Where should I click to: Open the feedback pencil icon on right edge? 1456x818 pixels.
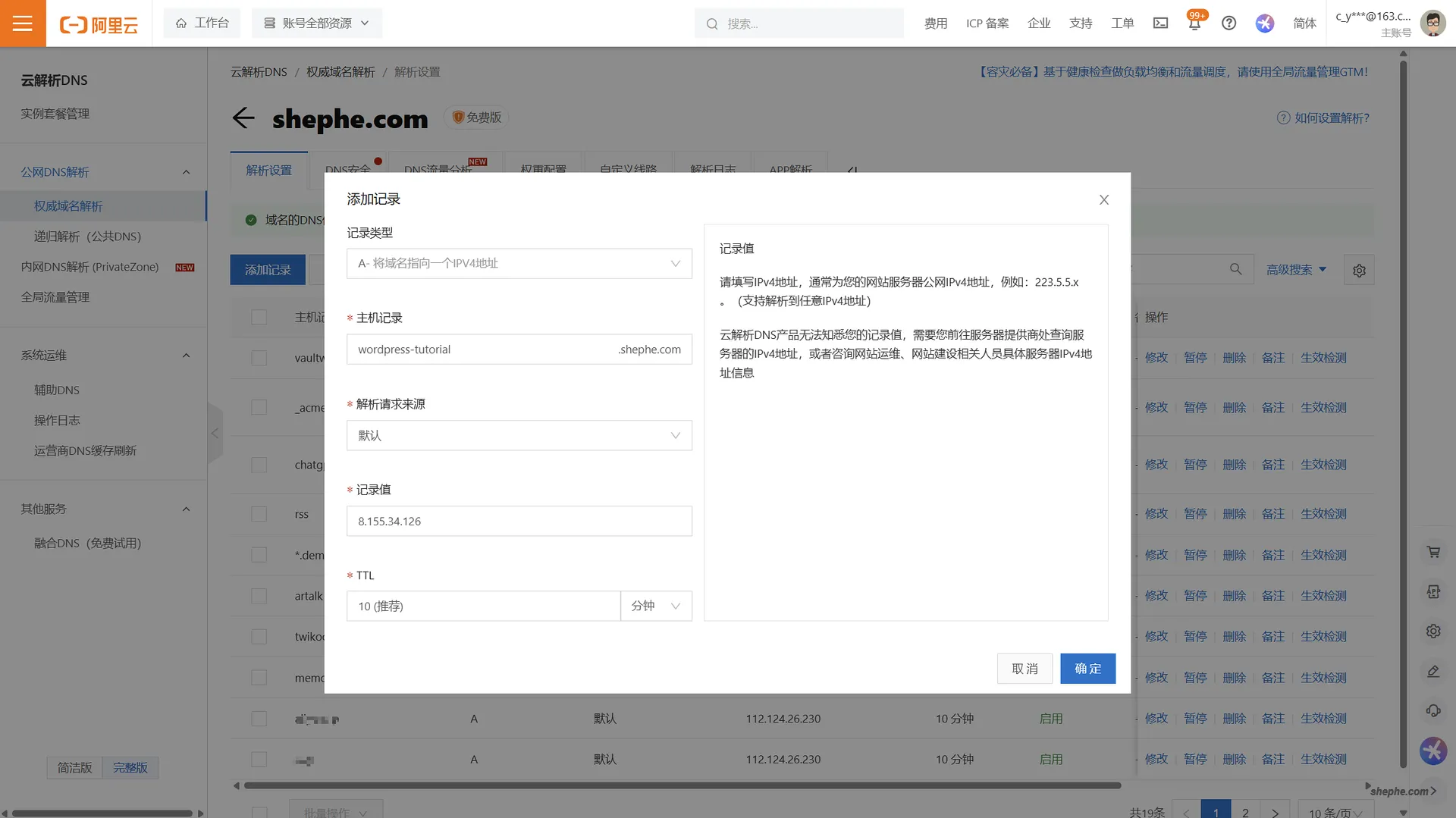pos(1433,671)
